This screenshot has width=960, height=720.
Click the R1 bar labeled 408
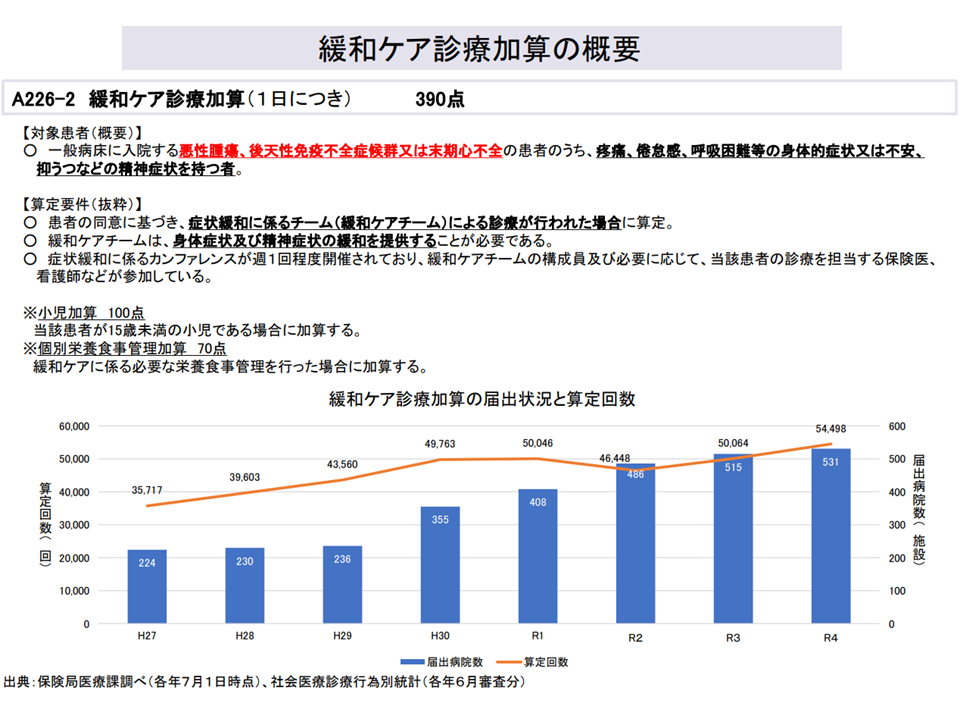(x=538, y=556)
